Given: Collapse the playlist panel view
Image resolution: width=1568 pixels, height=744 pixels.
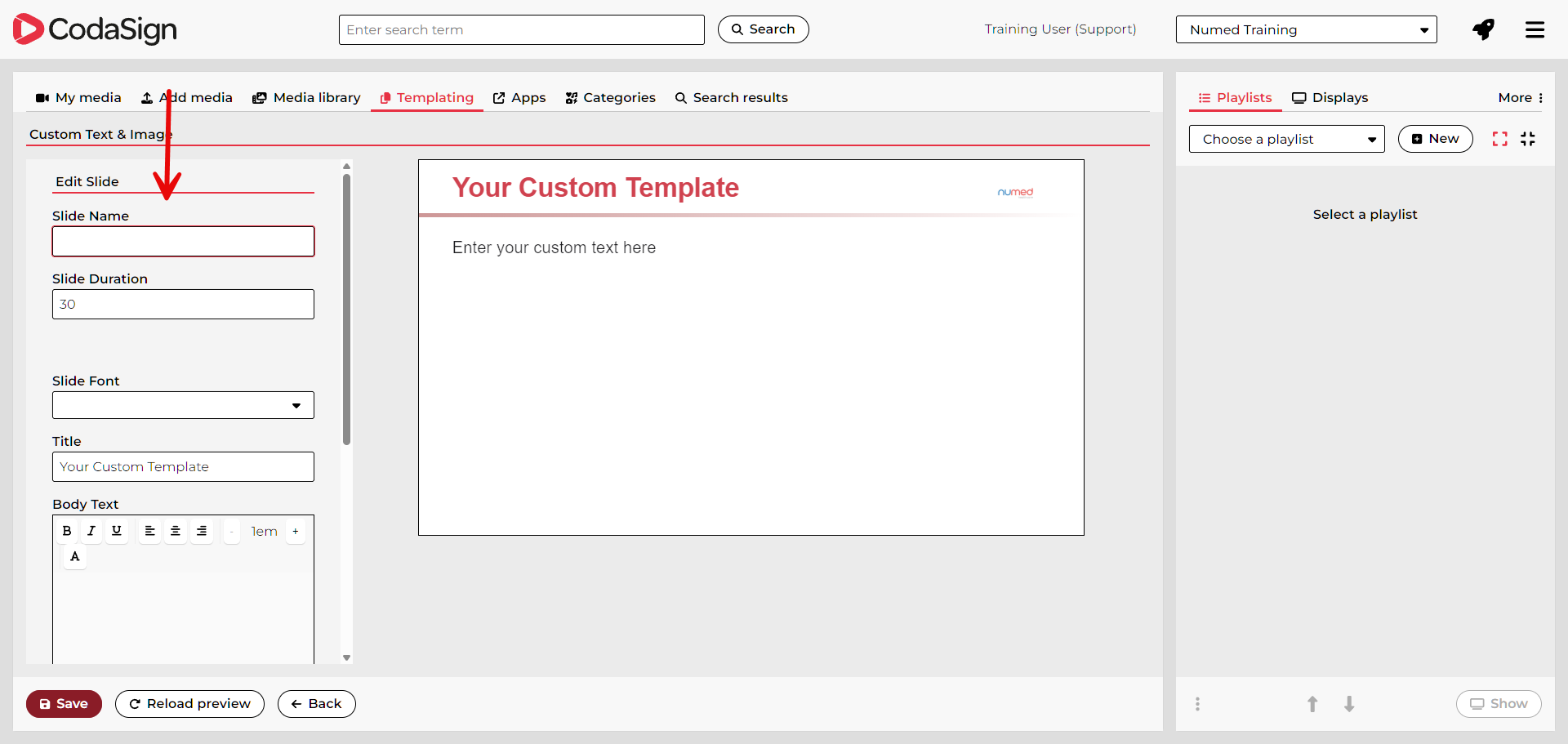Looking at the screenshot, I should click(1528, 139).
